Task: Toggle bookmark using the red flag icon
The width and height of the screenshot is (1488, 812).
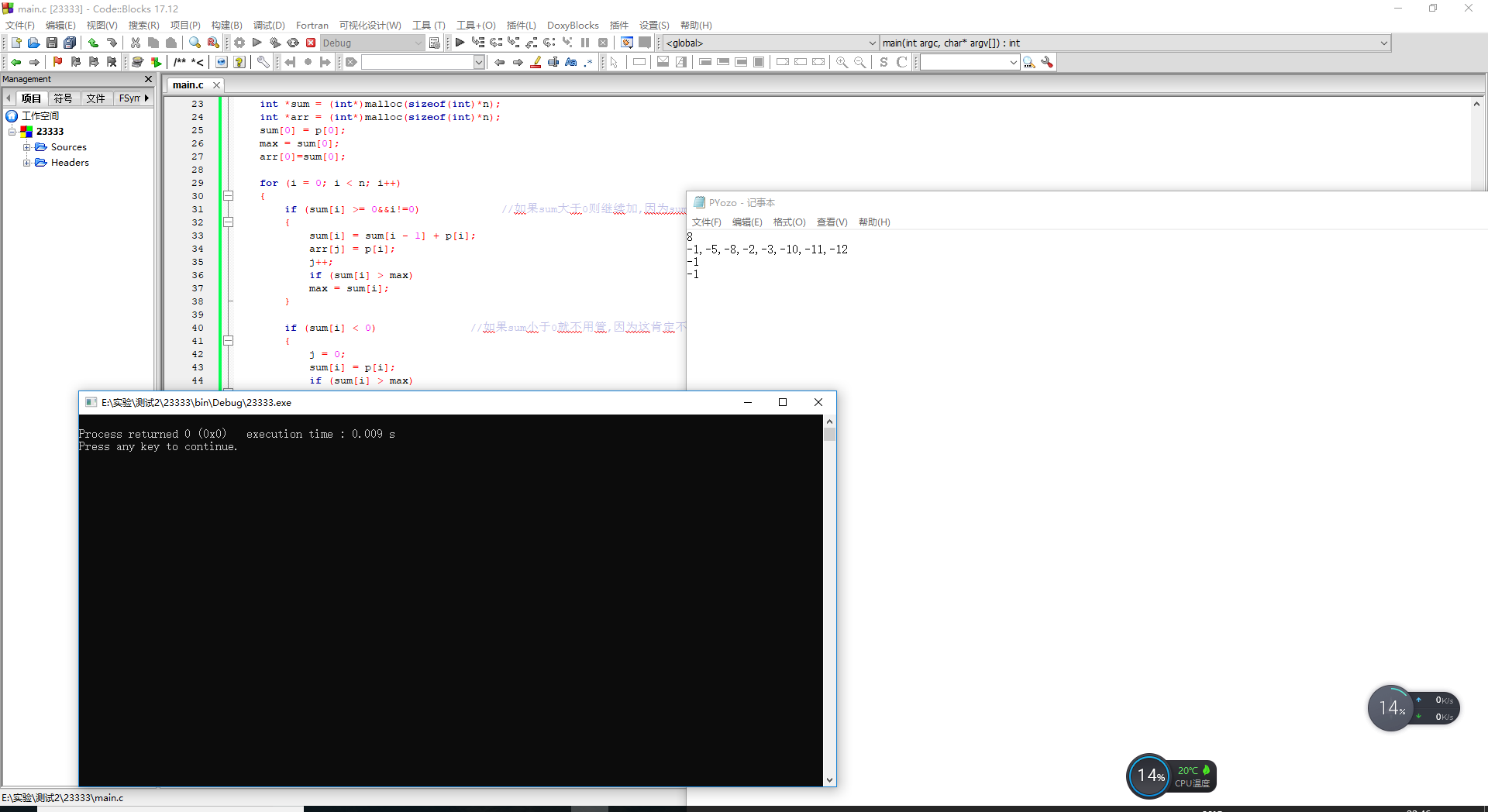Action: 57,62
